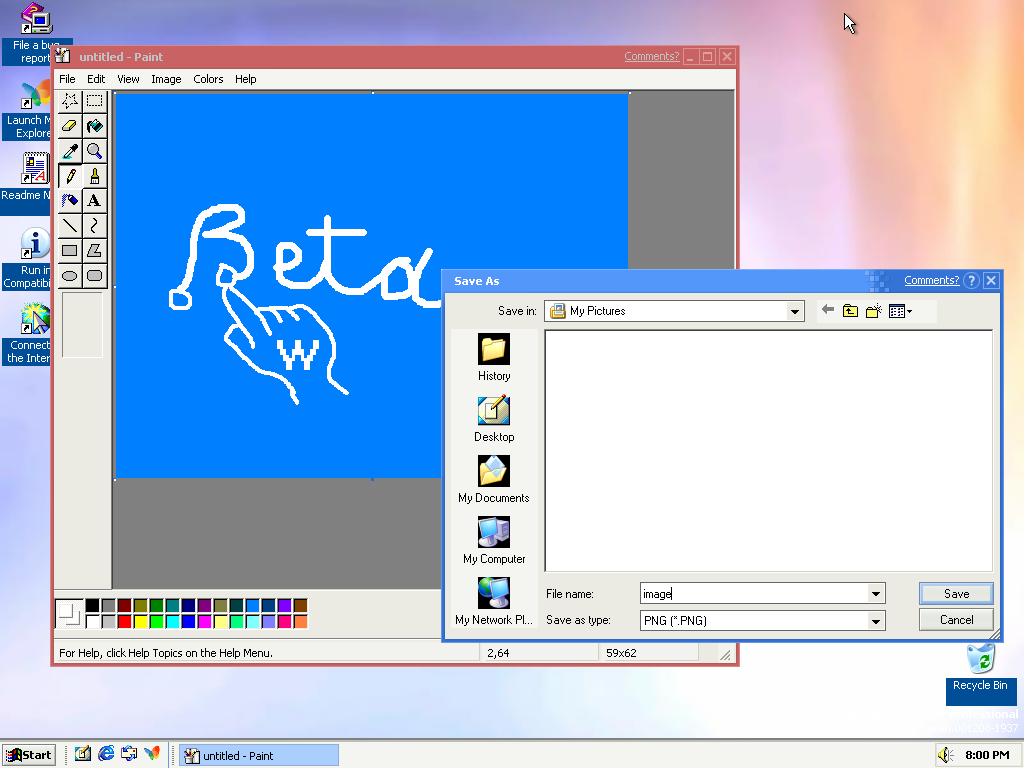
Task: Select the Ellipse shape tool
Action: (69, 276)
